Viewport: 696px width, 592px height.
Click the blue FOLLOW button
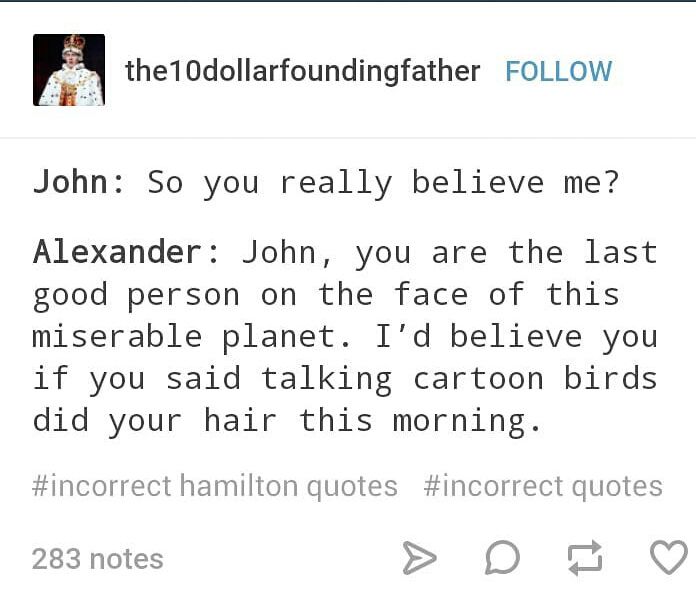pos(558,71)
